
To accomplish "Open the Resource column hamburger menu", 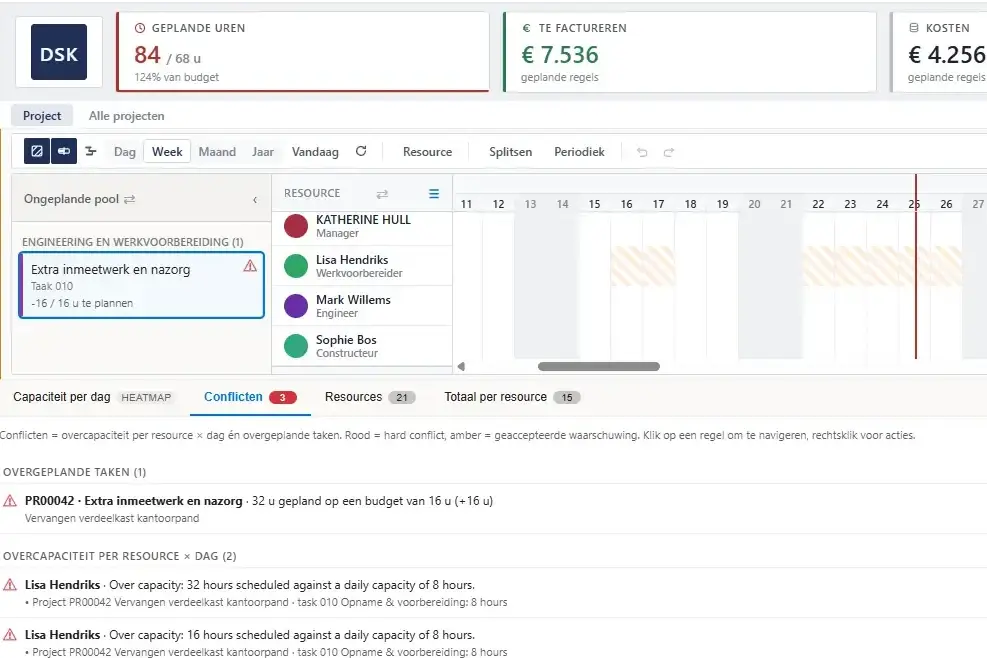I will point(434,194).
